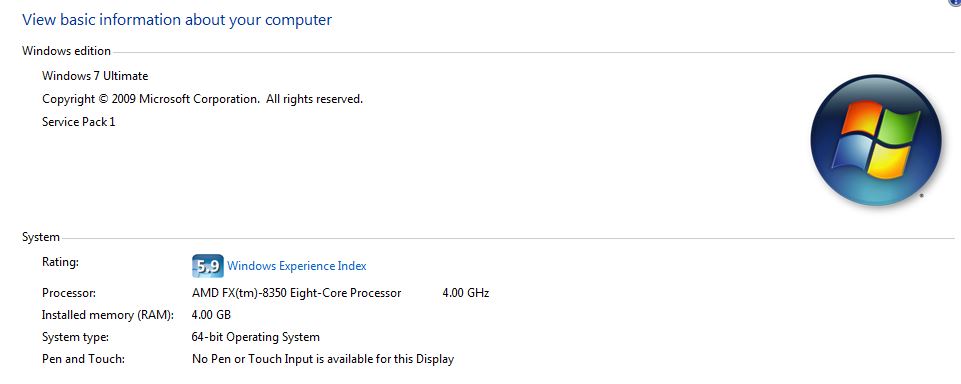The image size is (961, 384).
Task: Click the 'Rating:' label
Action: [61, 262]
